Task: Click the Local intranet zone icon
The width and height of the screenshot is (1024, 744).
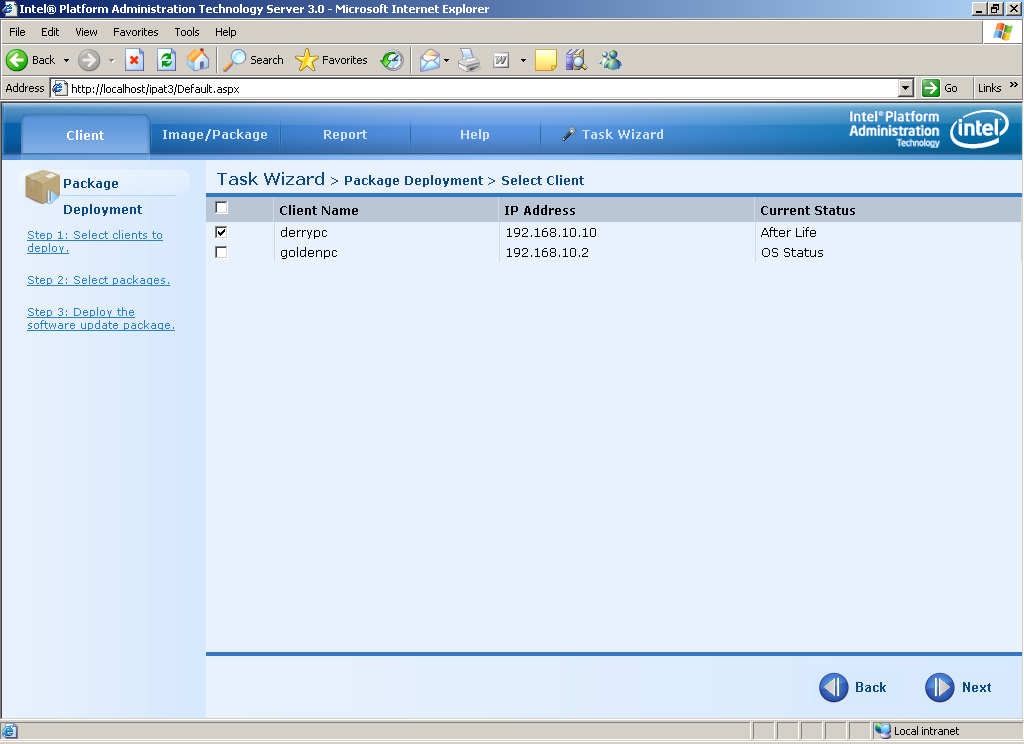Action: pyautogui.click(x=883, y=731)
